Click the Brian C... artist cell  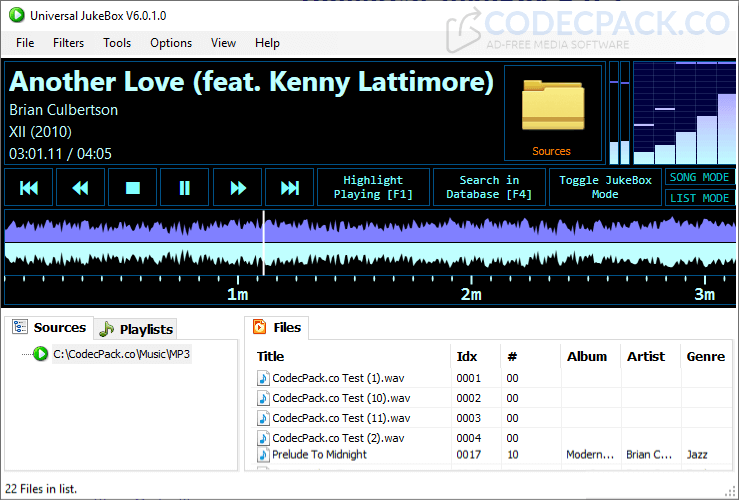click(x=649, y=454)
